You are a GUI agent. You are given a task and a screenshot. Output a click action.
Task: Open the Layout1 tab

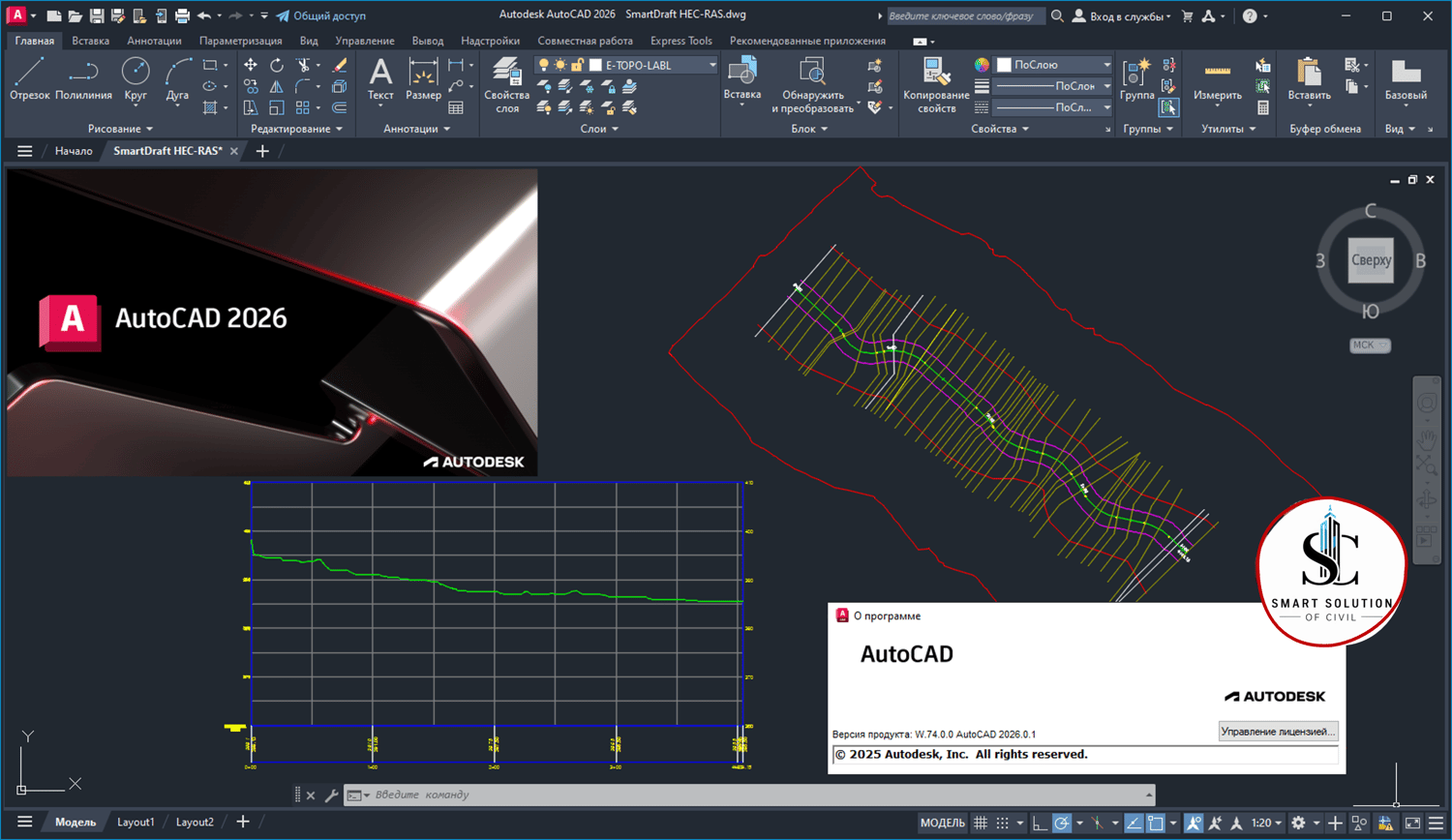tap(136, 822)
